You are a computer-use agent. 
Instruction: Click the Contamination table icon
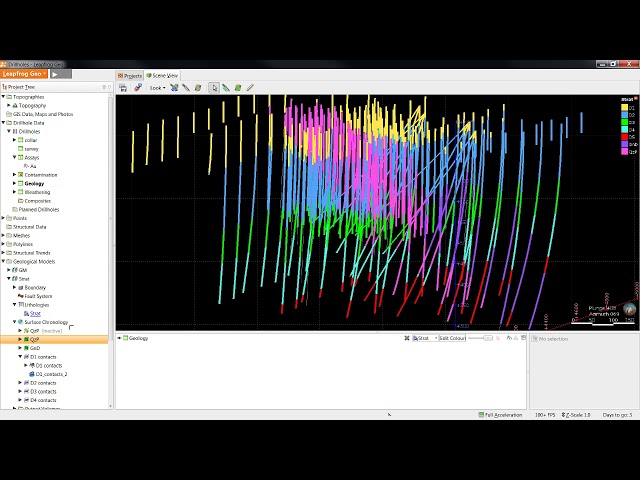tap(20, 175)
